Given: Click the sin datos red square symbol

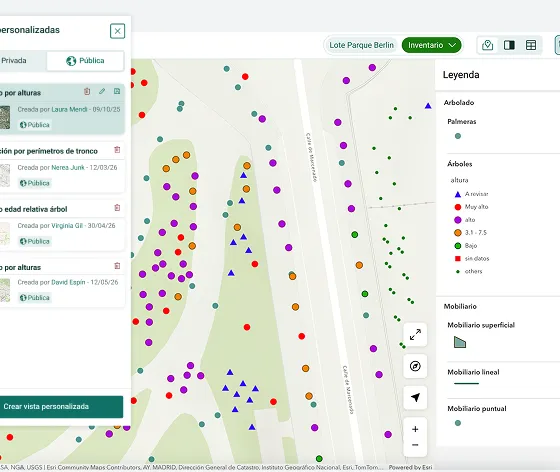Looking at the screenshot, I should (458, 258).
